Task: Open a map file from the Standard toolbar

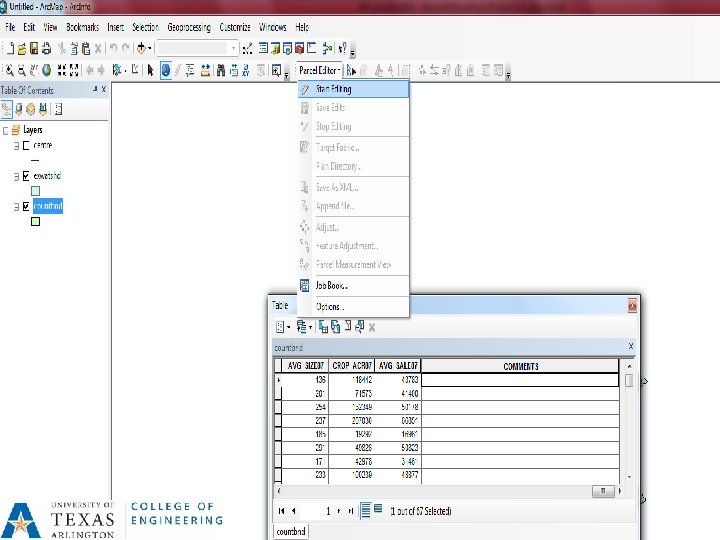Action: point(22,48)
